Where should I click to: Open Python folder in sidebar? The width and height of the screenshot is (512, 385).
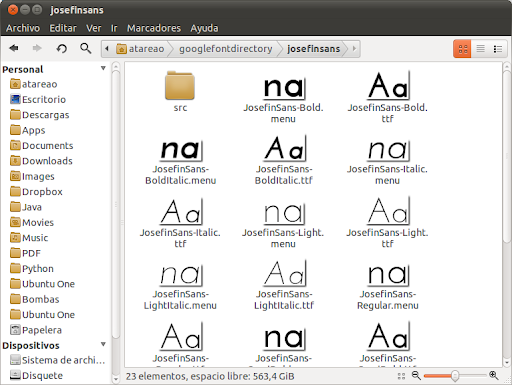32,268
